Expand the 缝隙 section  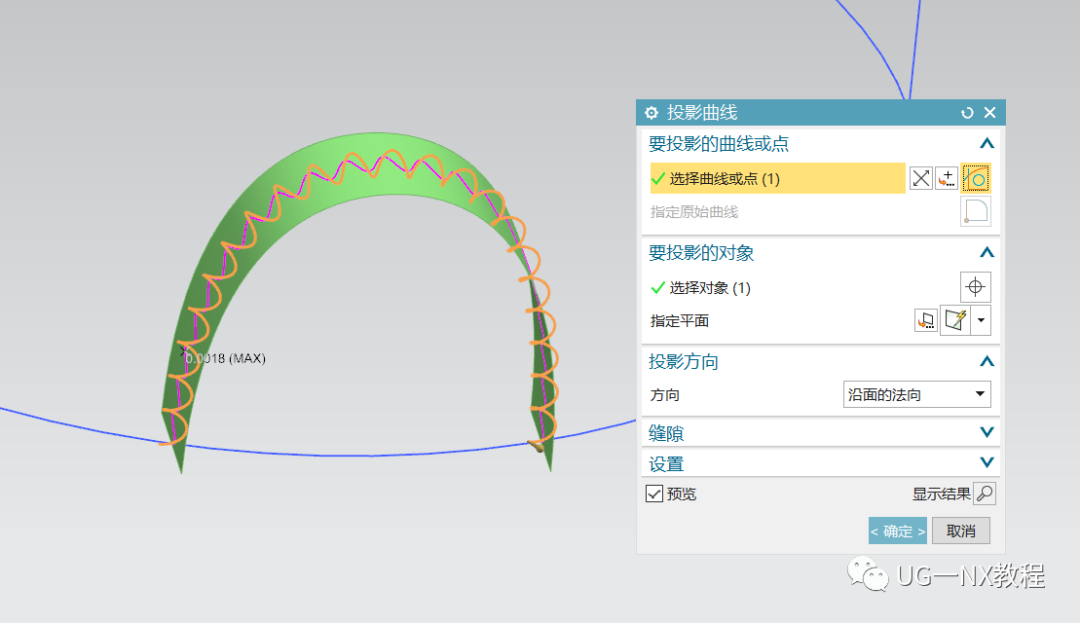pos(986,432)
